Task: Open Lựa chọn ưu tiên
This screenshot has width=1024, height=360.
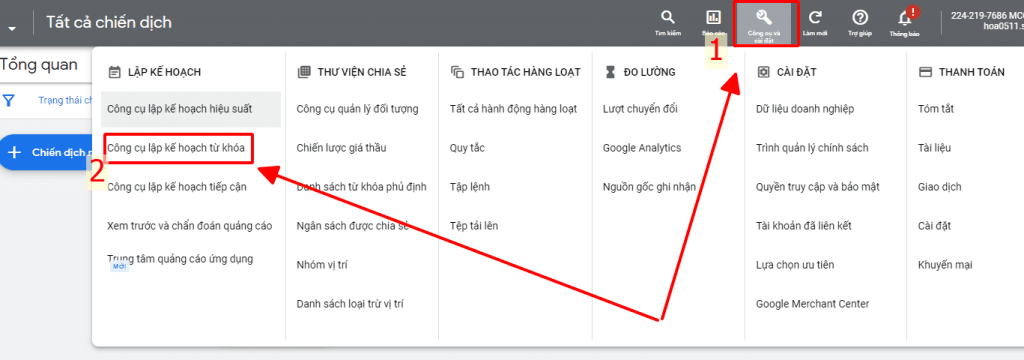Action: pos(795,265)
